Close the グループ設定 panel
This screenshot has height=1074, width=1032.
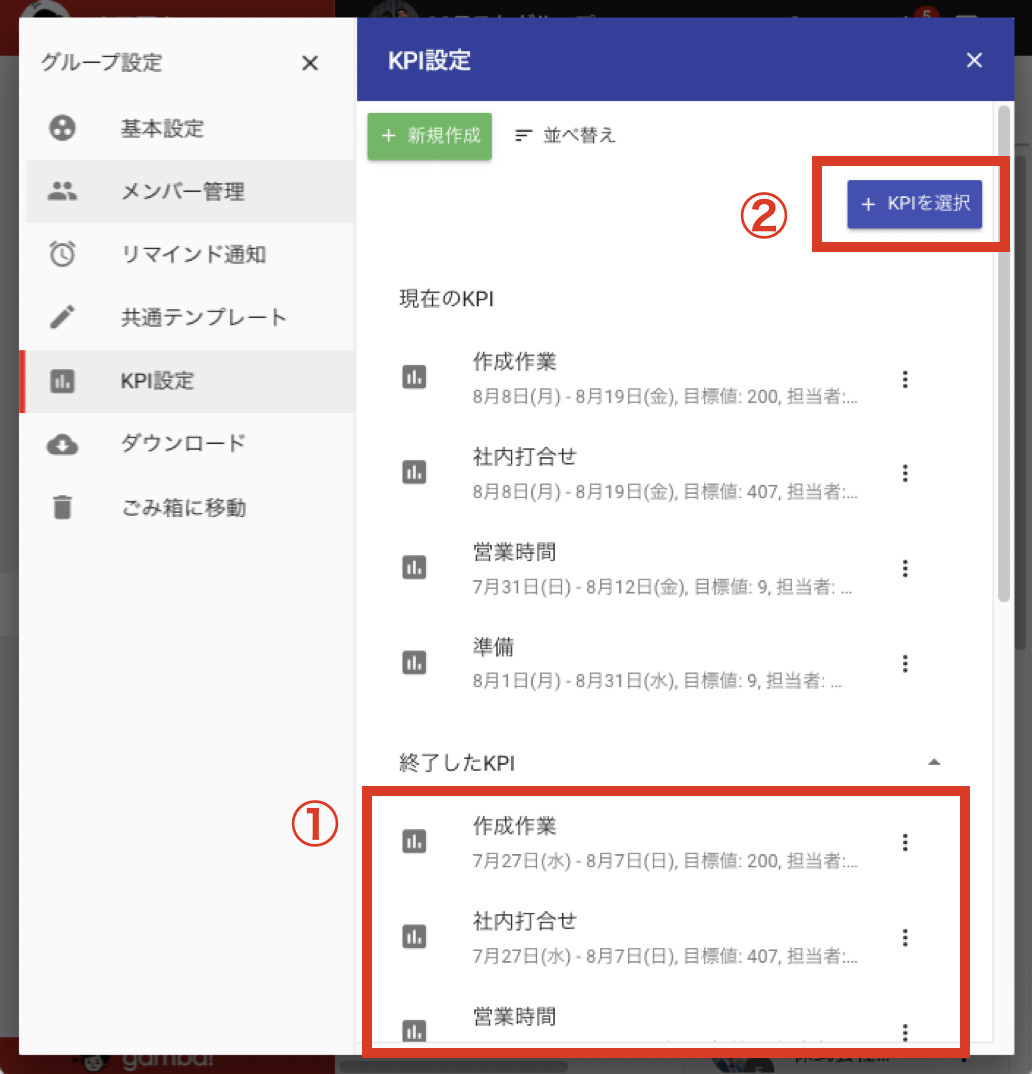[x=310, y=63]
